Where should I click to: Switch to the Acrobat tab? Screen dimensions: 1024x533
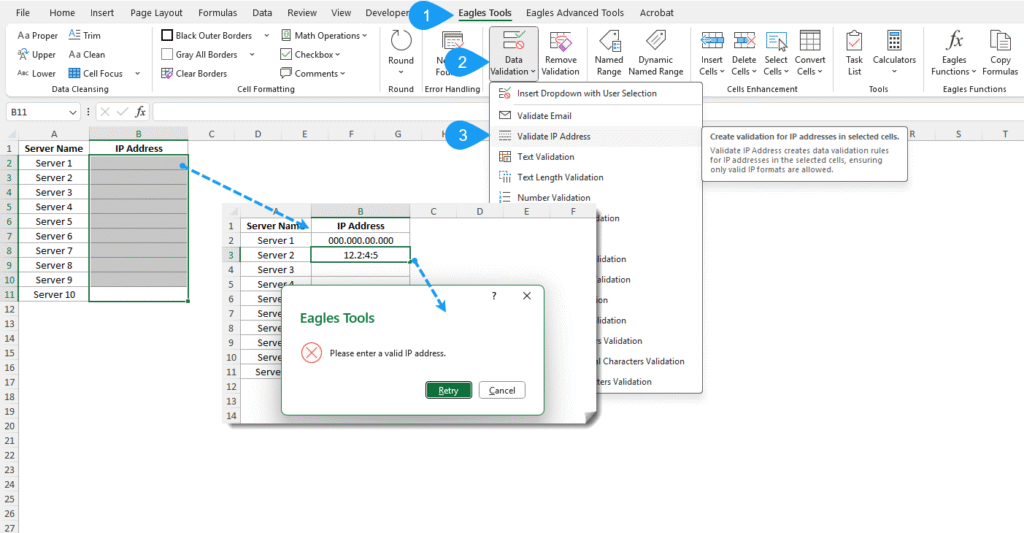tap(656, 12)
